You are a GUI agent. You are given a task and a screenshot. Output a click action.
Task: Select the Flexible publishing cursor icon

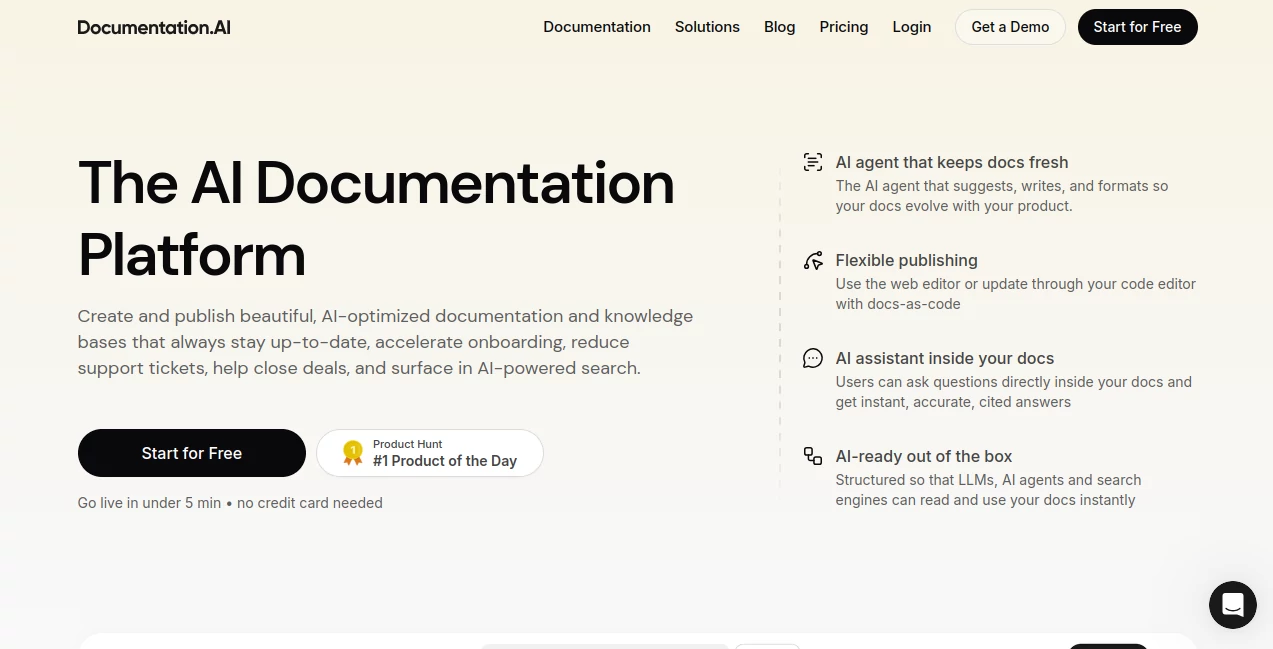point(813,260)
